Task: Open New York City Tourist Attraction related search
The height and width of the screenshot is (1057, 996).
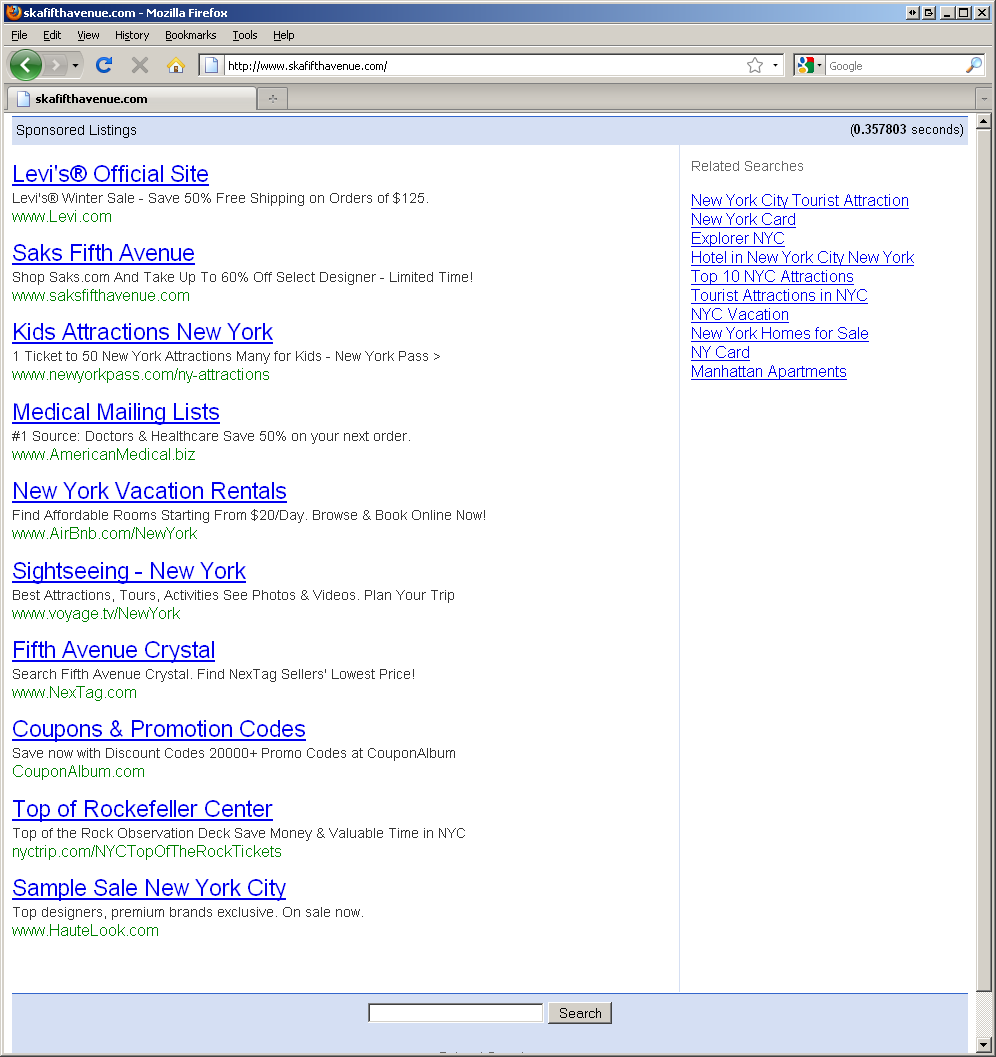Action: [800, 200]
